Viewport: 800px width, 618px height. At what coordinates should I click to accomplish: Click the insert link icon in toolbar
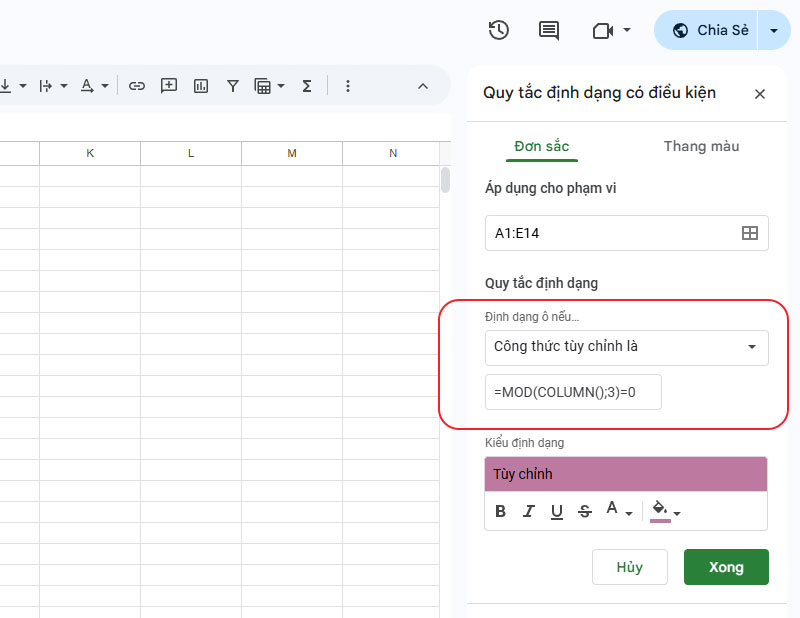pos(137,86)
